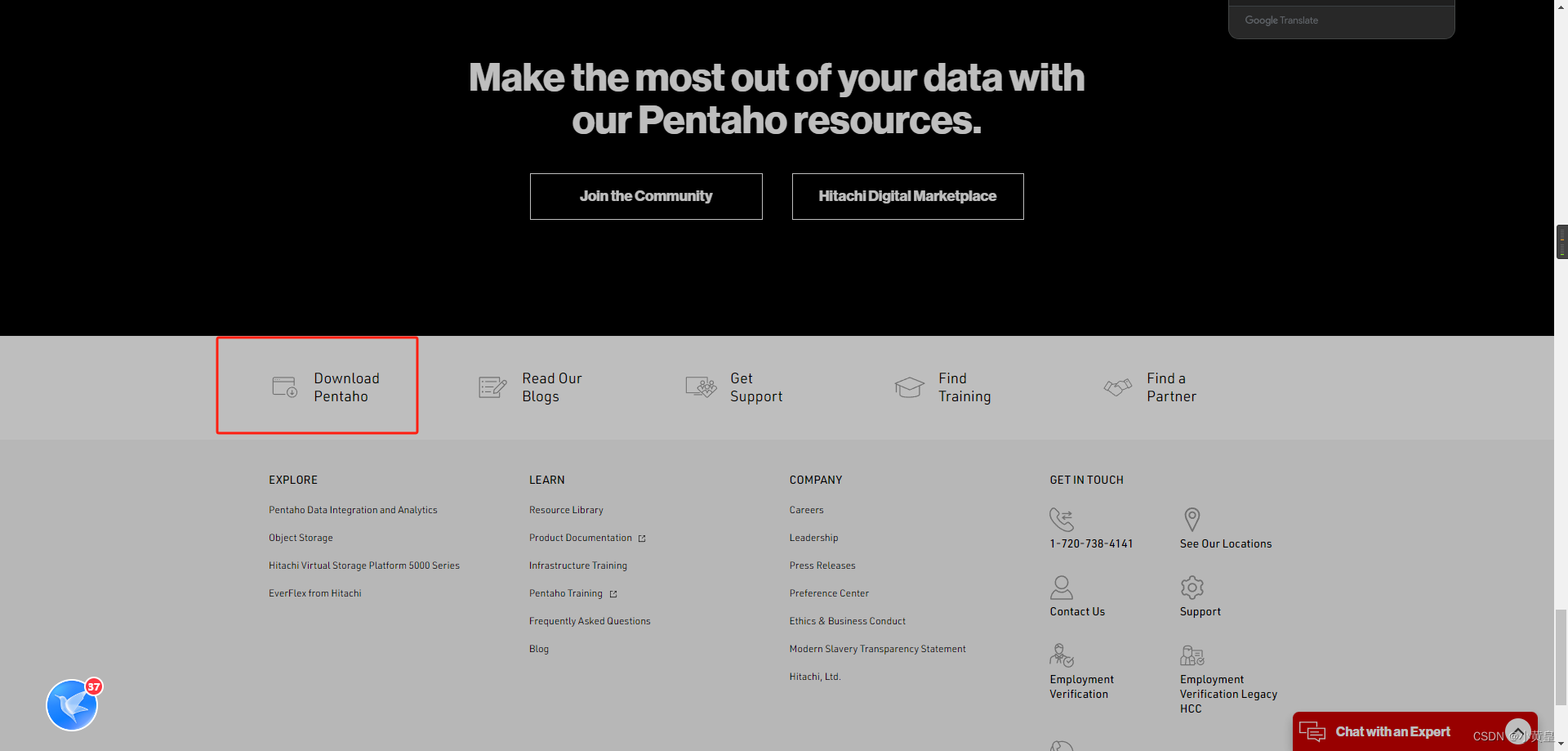Click the Support gear icon

pos(1192,588)
